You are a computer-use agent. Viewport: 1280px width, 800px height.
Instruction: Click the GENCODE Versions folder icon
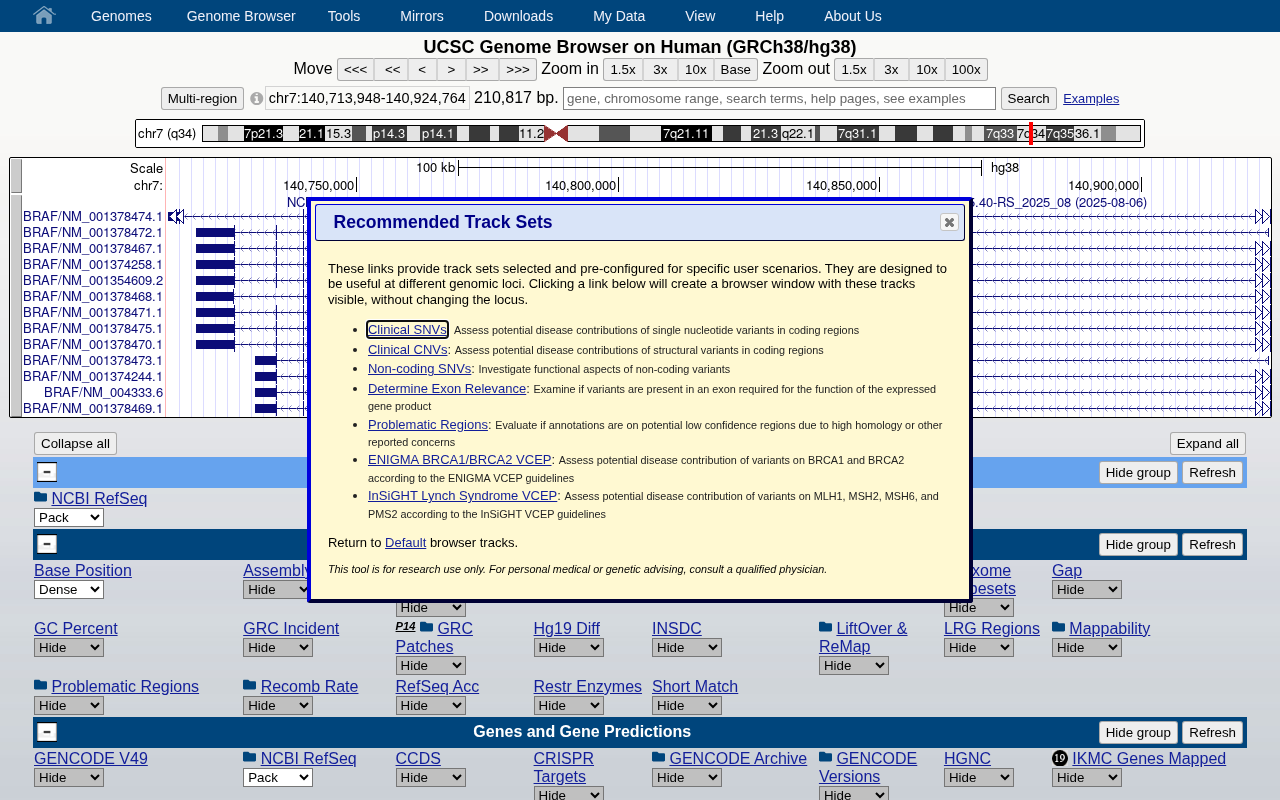[826, 757]
